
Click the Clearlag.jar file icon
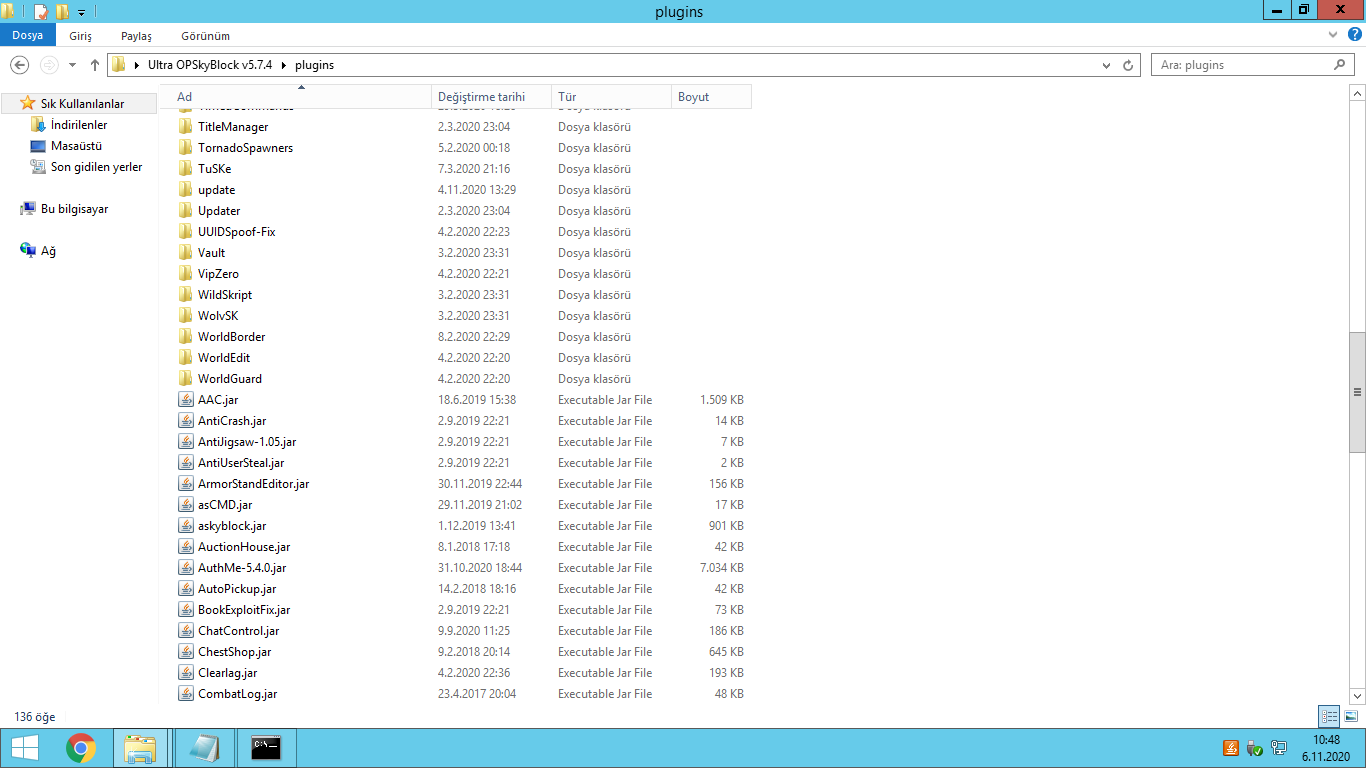pyautogui.click(x=185, y=673)
